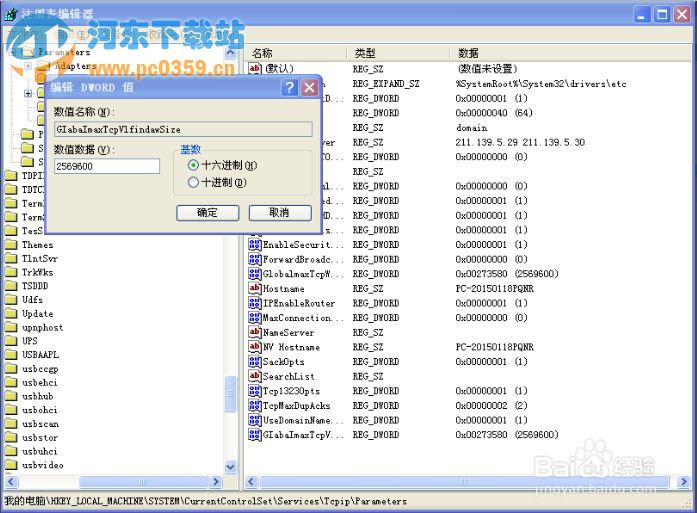697x513 pixels.
Task: Expand the Adapters tree node
Action: [28, 66]
